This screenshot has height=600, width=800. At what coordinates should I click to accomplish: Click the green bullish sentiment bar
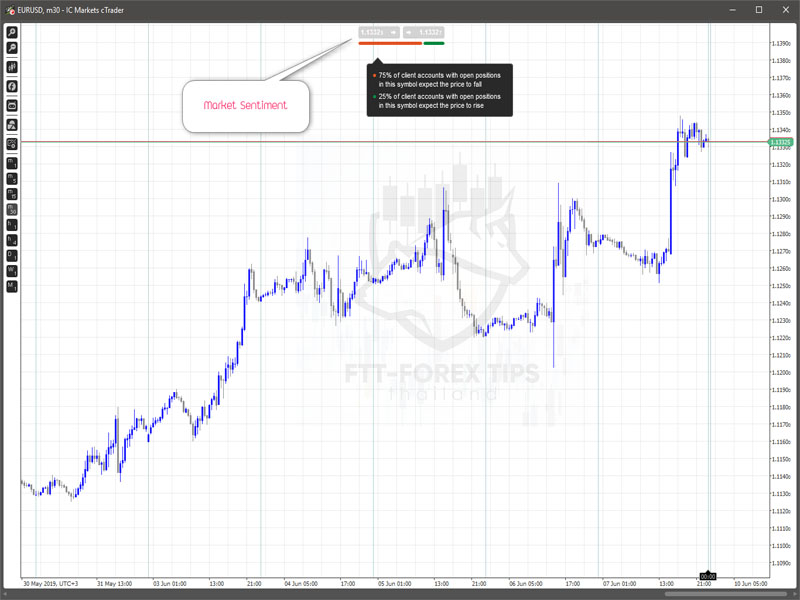coord(434,43)
